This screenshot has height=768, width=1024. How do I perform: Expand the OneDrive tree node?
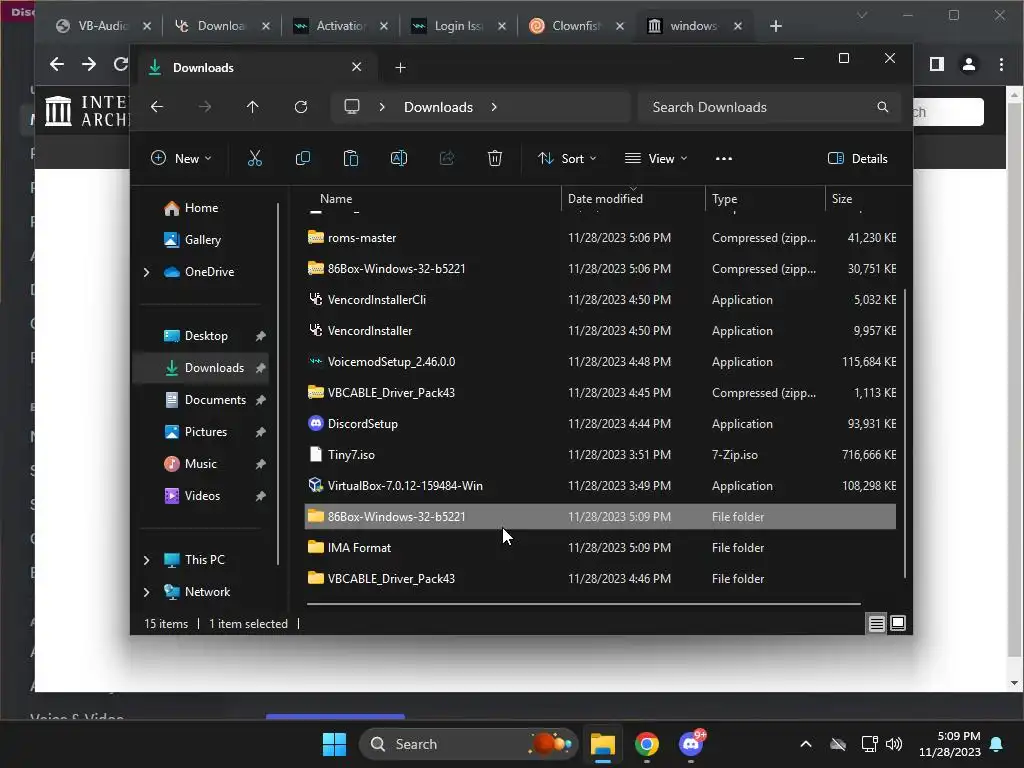(x=146, y=272)
